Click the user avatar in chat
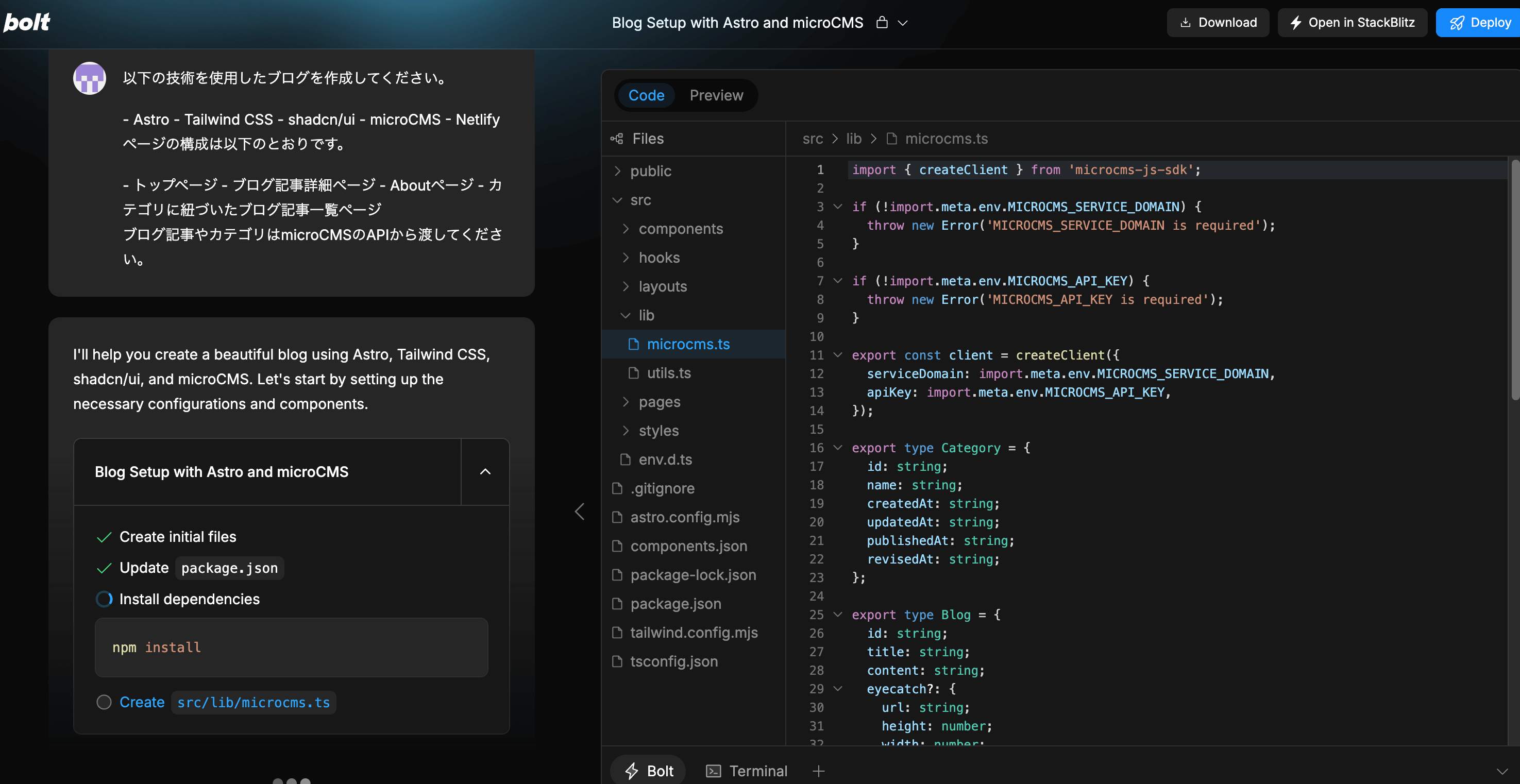Image resolution: width=1520 pixels, height=784 pixels. 90,78
